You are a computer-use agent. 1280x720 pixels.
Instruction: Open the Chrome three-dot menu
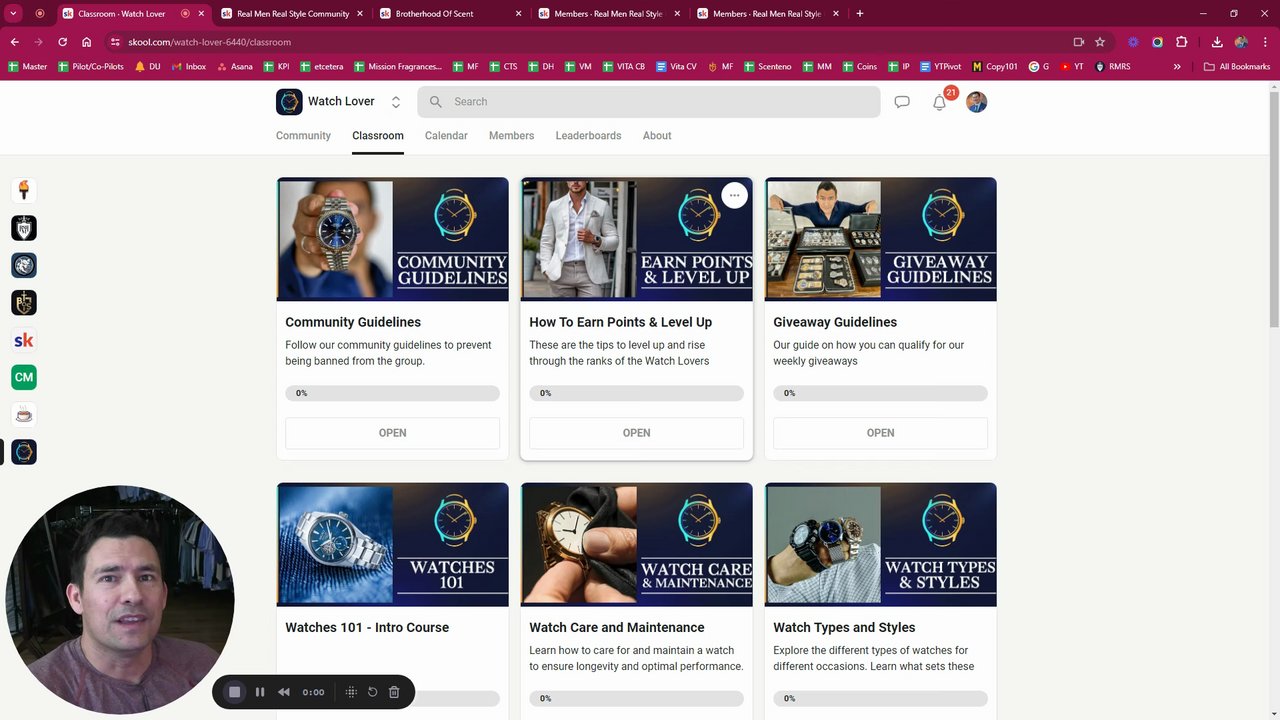click(x=1265, y=42)
